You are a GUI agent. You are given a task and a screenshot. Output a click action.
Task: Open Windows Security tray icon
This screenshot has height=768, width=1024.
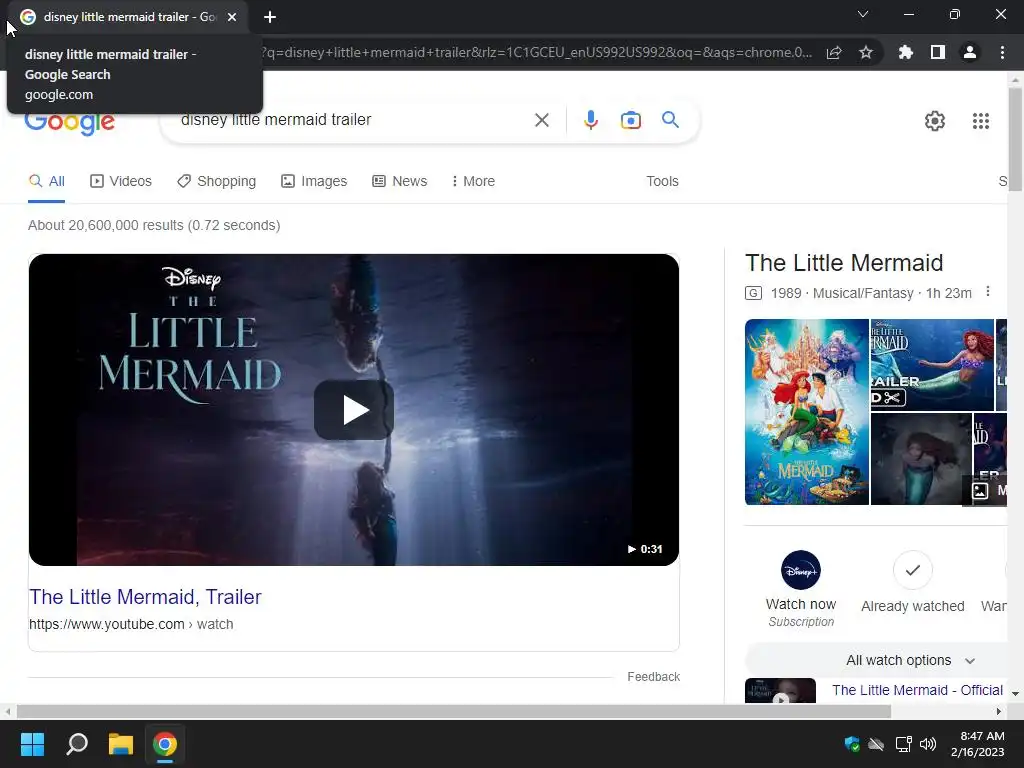852,744
